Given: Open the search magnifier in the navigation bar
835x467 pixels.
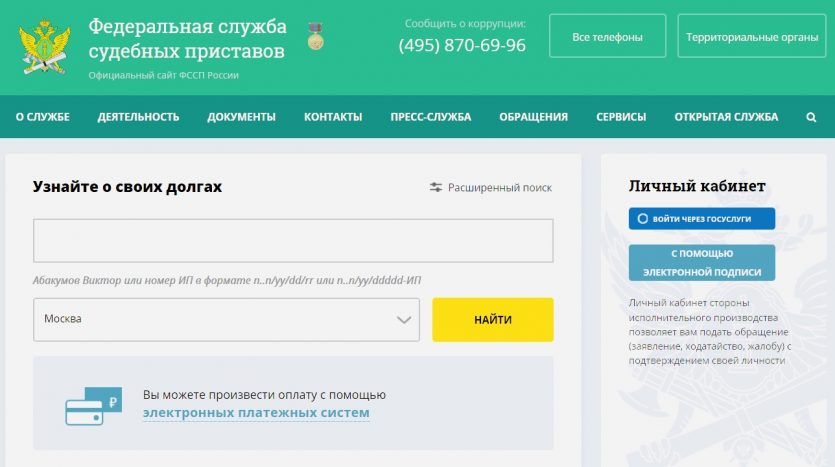Looking at the screenshot, I should pyautogui.click(x=811, y=117).
